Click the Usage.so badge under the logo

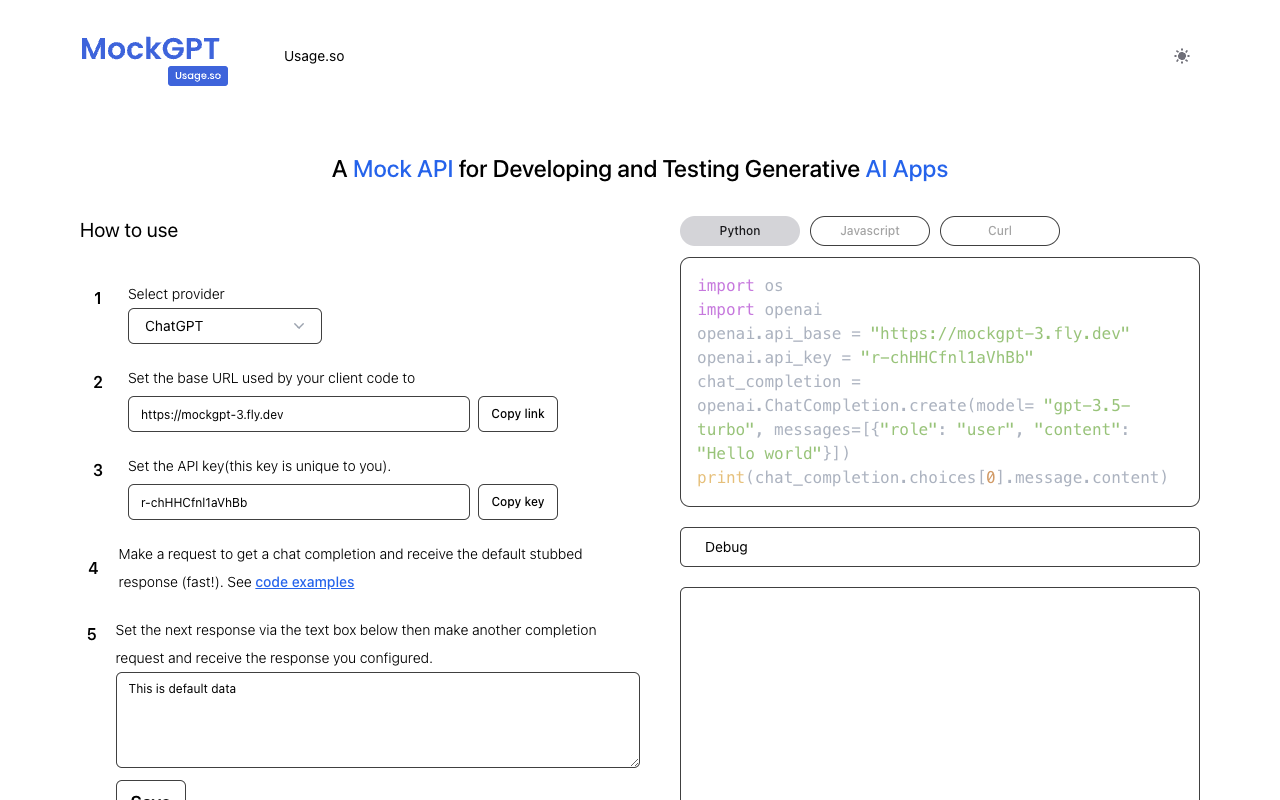[197, 75]
